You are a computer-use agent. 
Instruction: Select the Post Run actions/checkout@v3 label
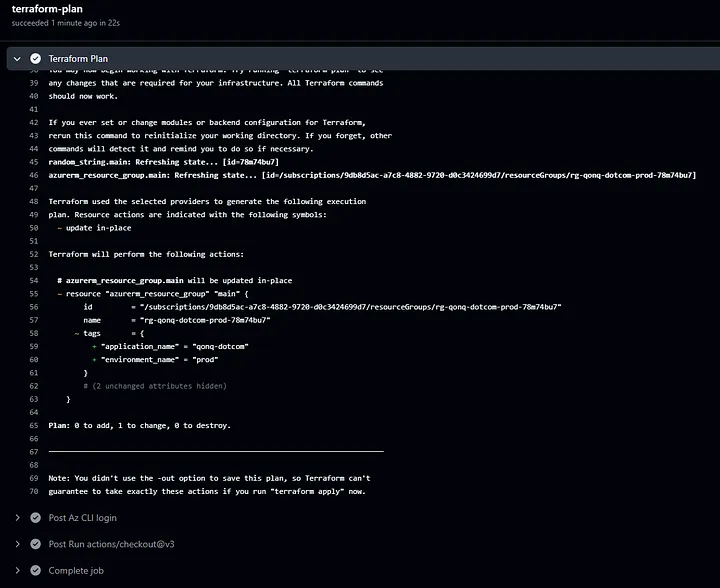(112, 544)
